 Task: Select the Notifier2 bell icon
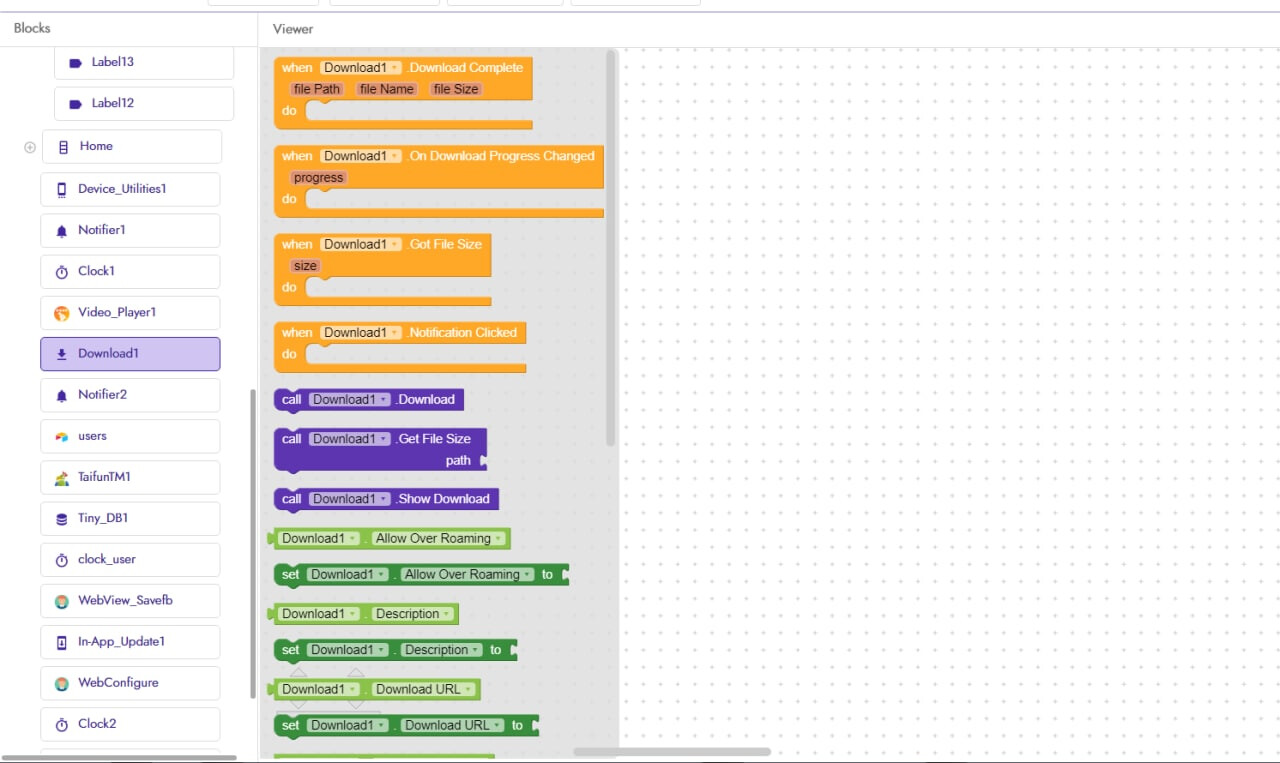tap(62, 395)
